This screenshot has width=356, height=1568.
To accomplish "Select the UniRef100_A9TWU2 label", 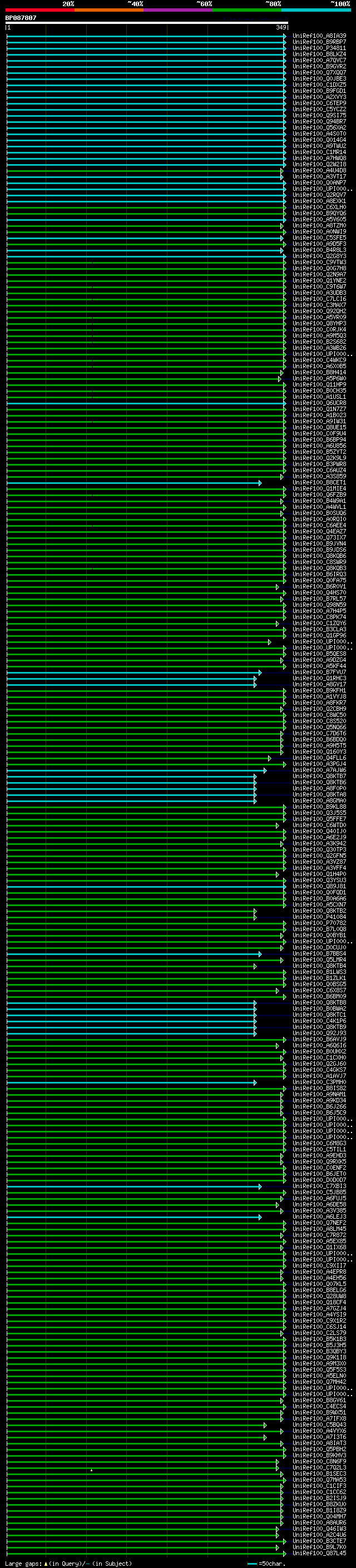I will 319,146.
